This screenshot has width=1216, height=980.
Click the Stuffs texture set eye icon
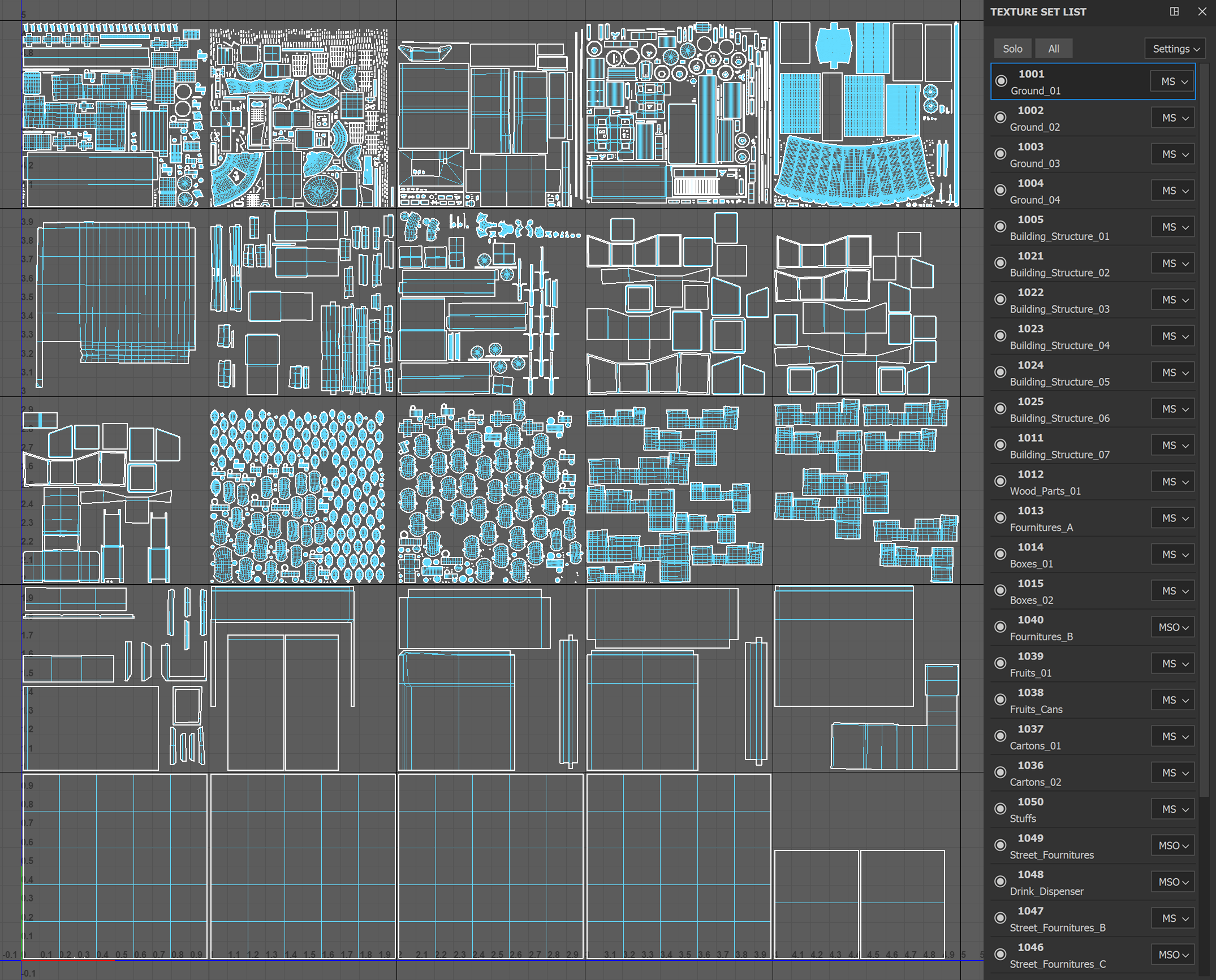tap(1001, 809)
